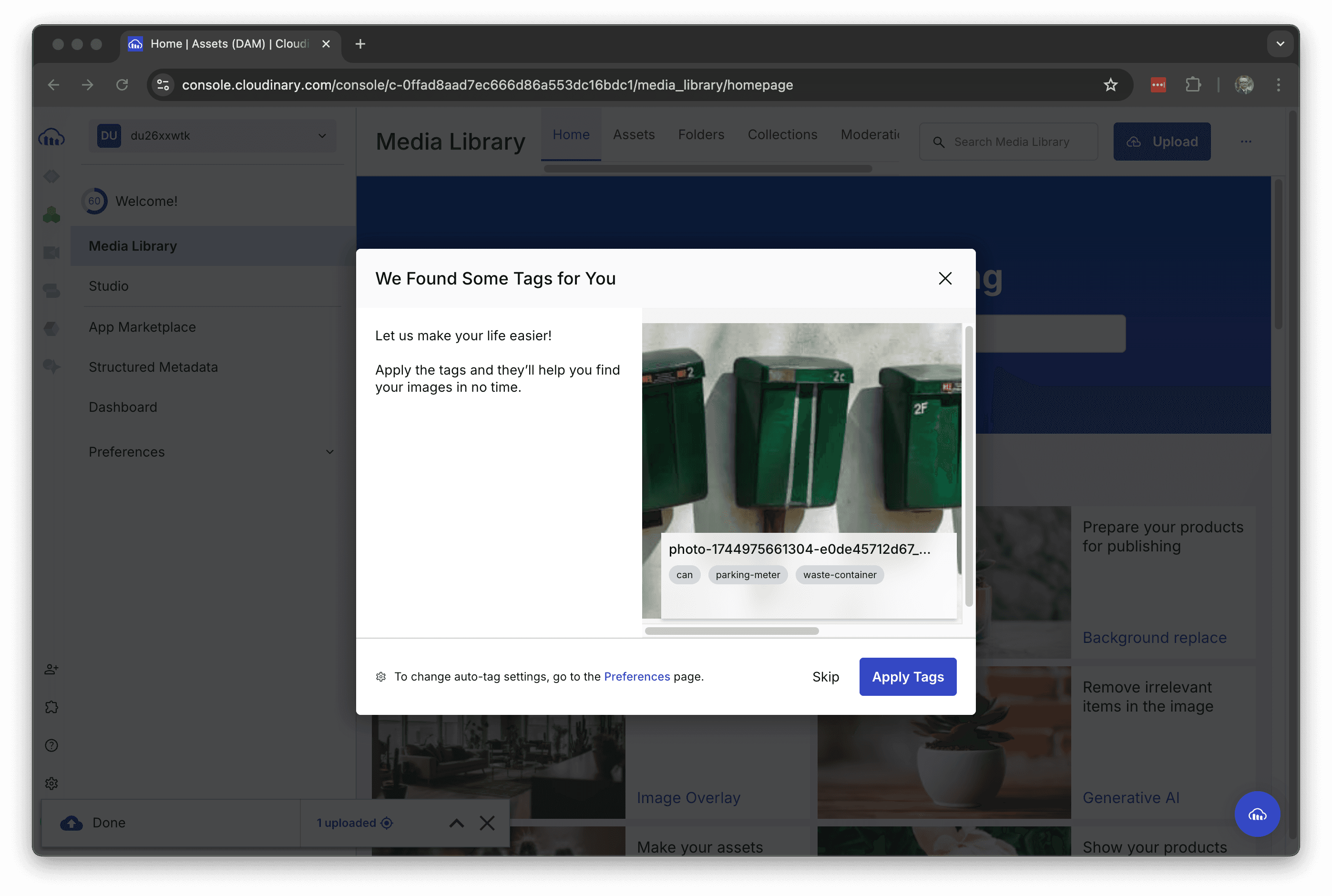
Task: Open the Folders tab
Action: [701, 135]
